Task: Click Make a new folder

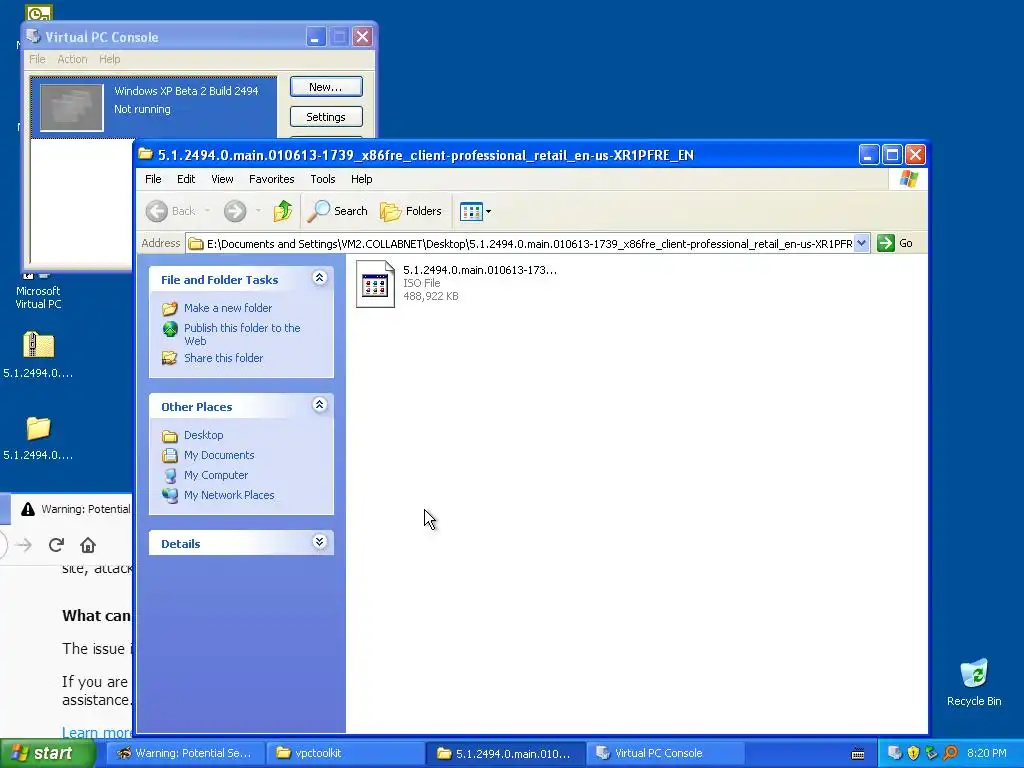Action: tap(227, 308)
